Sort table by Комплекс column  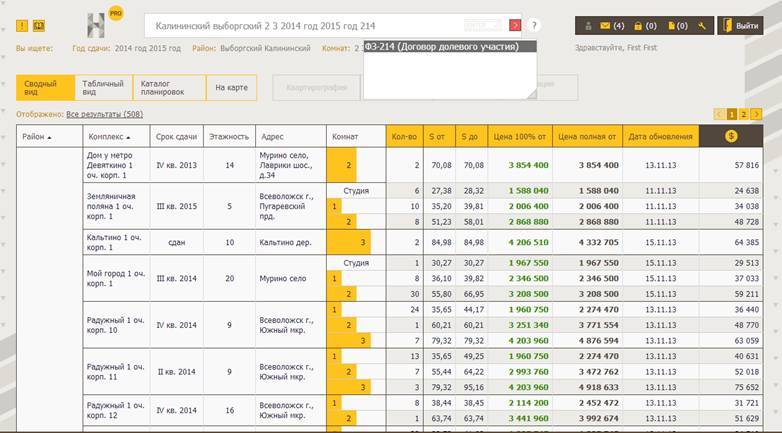(x=116, y=136)
